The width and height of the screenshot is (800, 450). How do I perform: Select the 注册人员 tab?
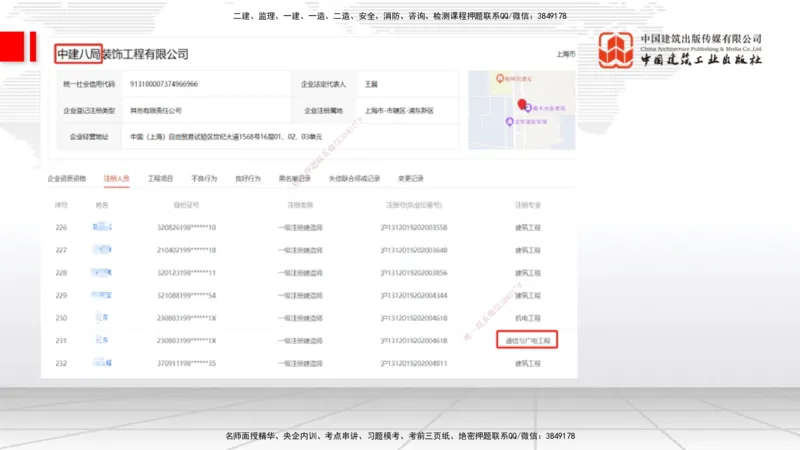click(x=116, y=179)
